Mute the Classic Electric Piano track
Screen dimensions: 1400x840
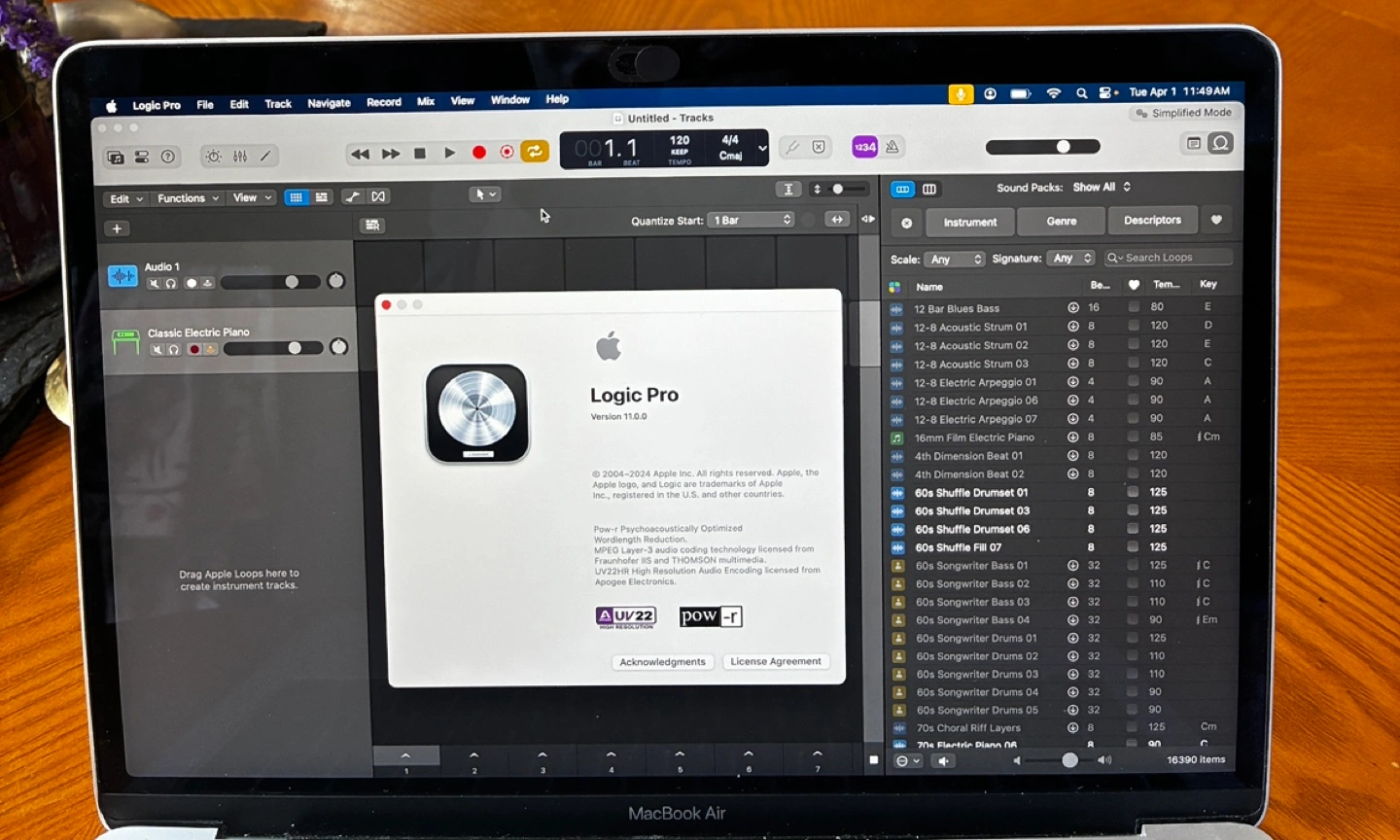tap(157, 349)
